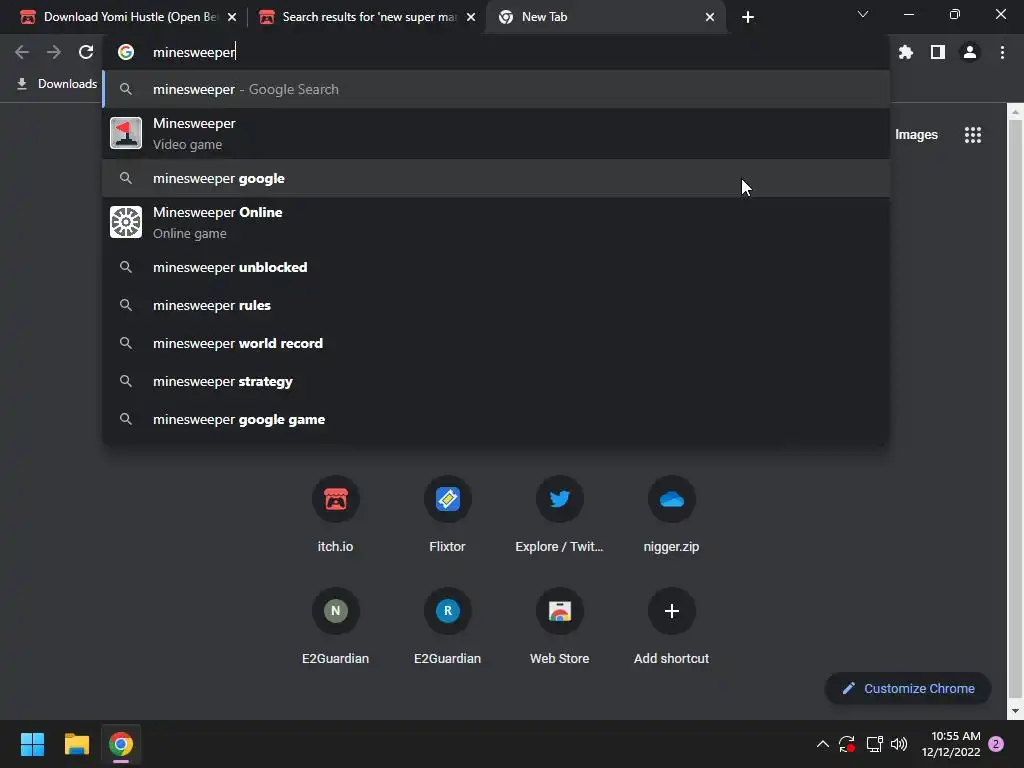Open the Explore / Twitter shortcut
Viewport: 1024px width, 768px height.
[560, 515]
